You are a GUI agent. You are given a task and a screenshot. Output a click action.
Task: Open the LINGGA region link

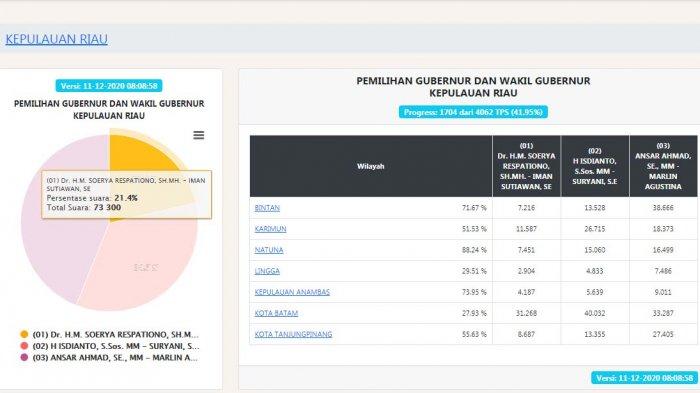pos(267,271)
